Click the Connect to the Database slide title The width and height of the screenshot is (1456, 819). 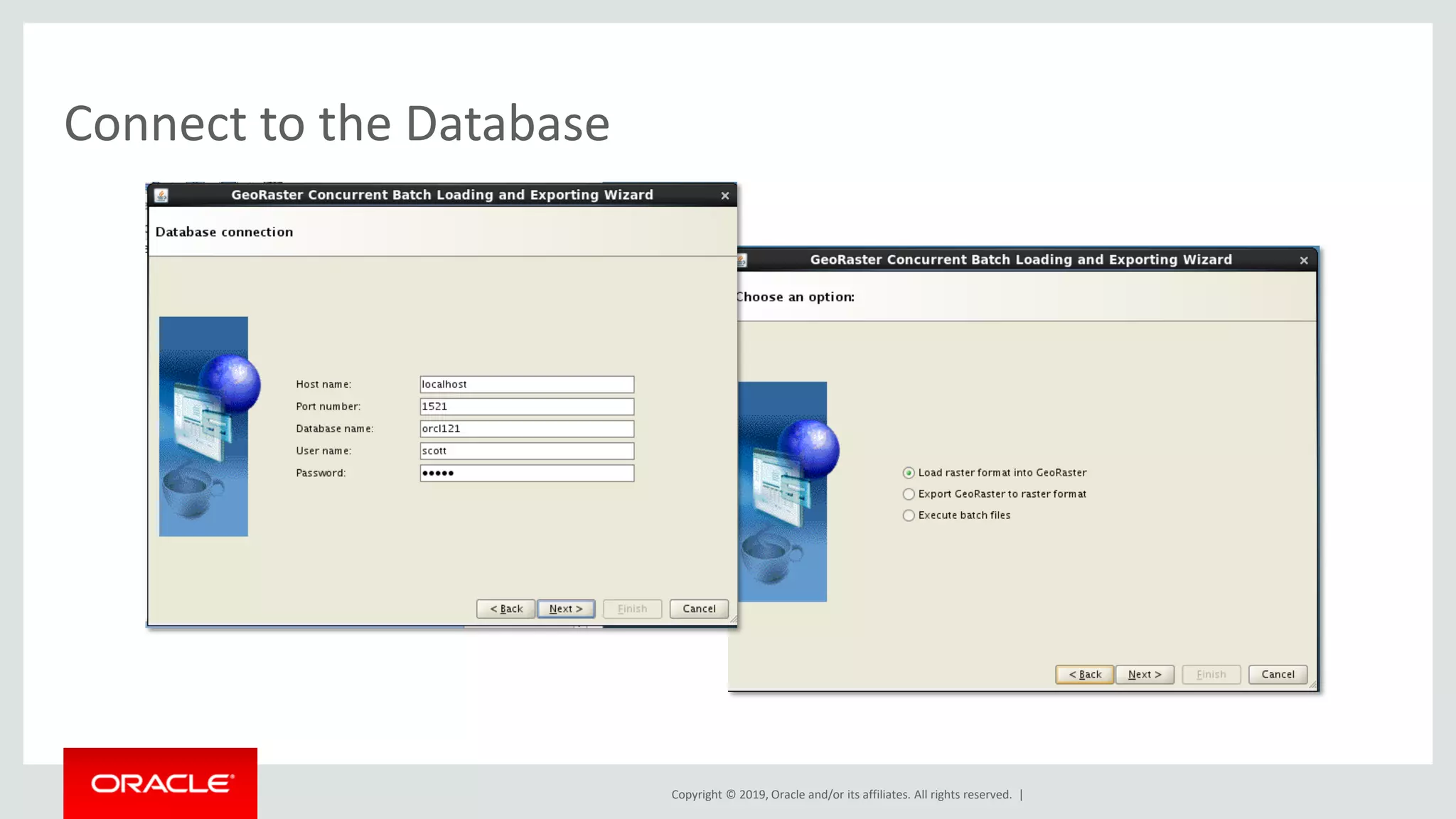point(337,123)
